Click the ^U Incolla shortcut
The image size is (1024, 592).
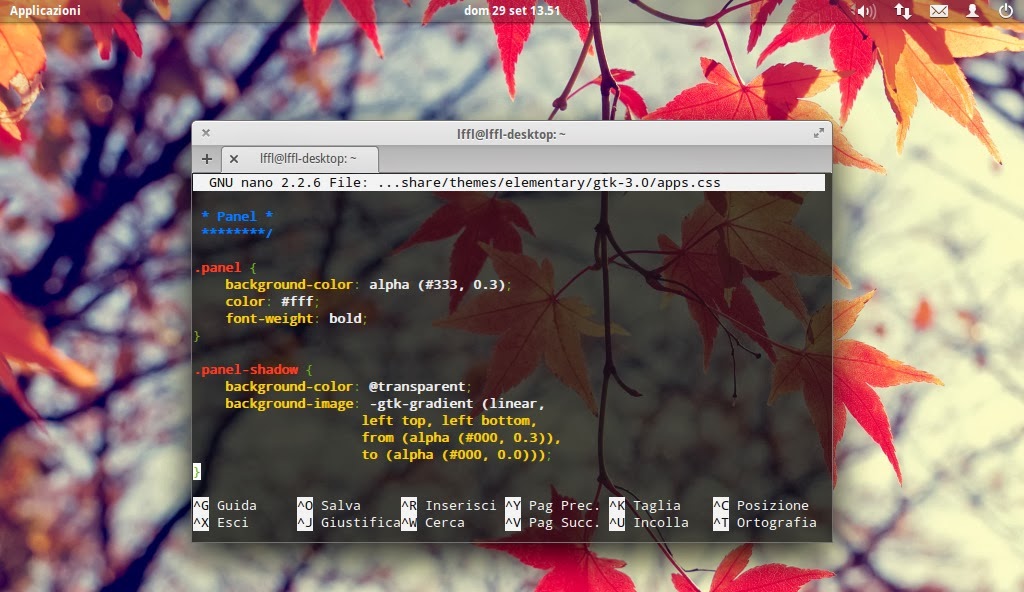[648, 522]
